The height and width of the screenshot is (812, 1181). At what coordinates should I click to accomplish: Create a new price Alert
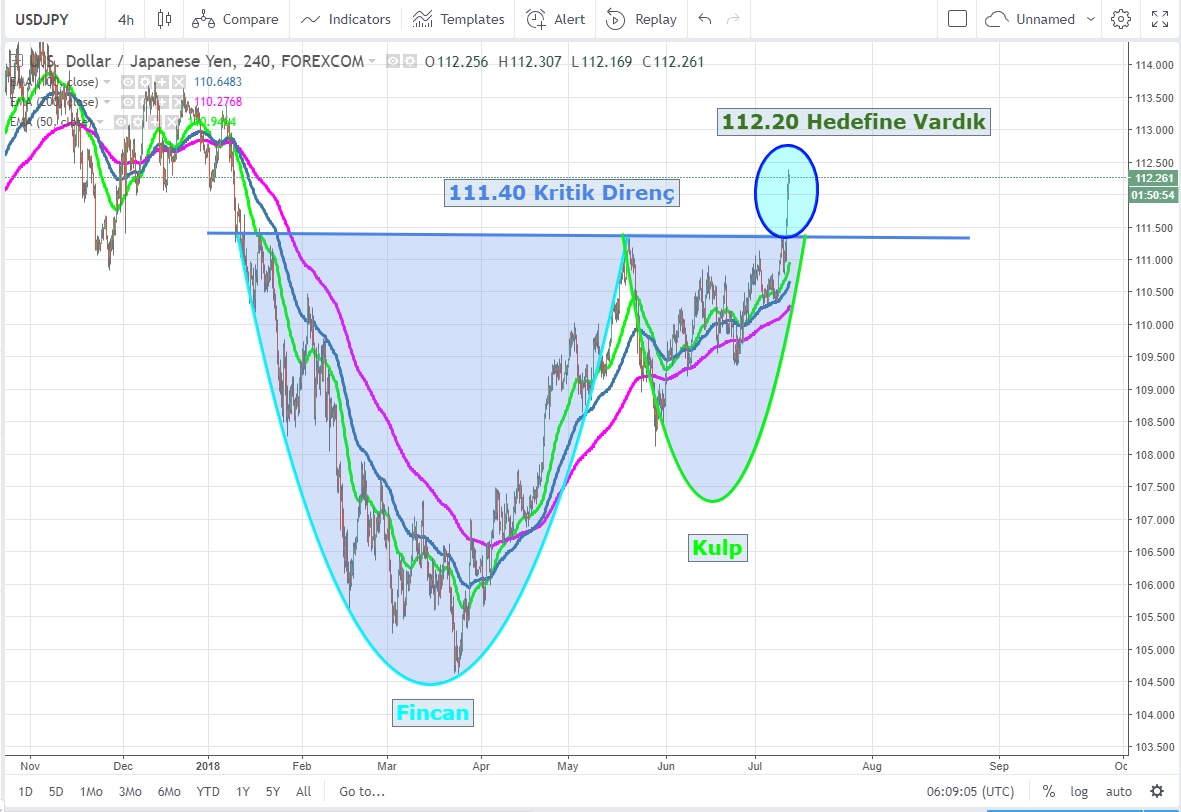(556, 19)
